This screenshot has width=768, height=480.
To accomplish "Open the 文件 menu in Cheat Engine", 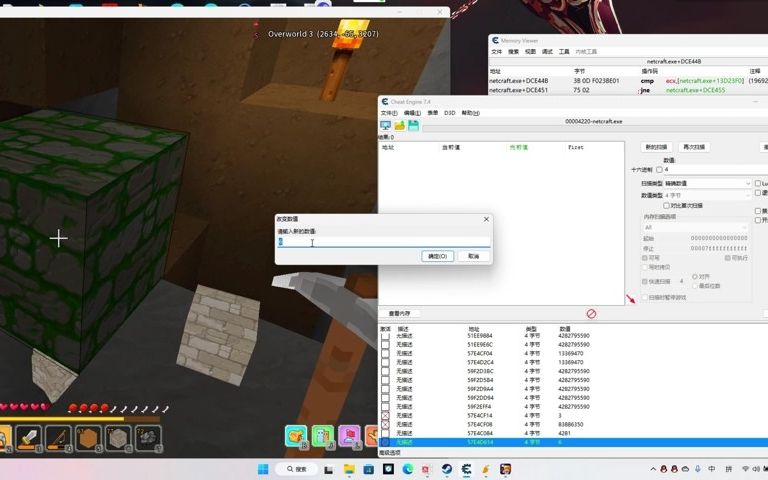I will tap(389, 113).
